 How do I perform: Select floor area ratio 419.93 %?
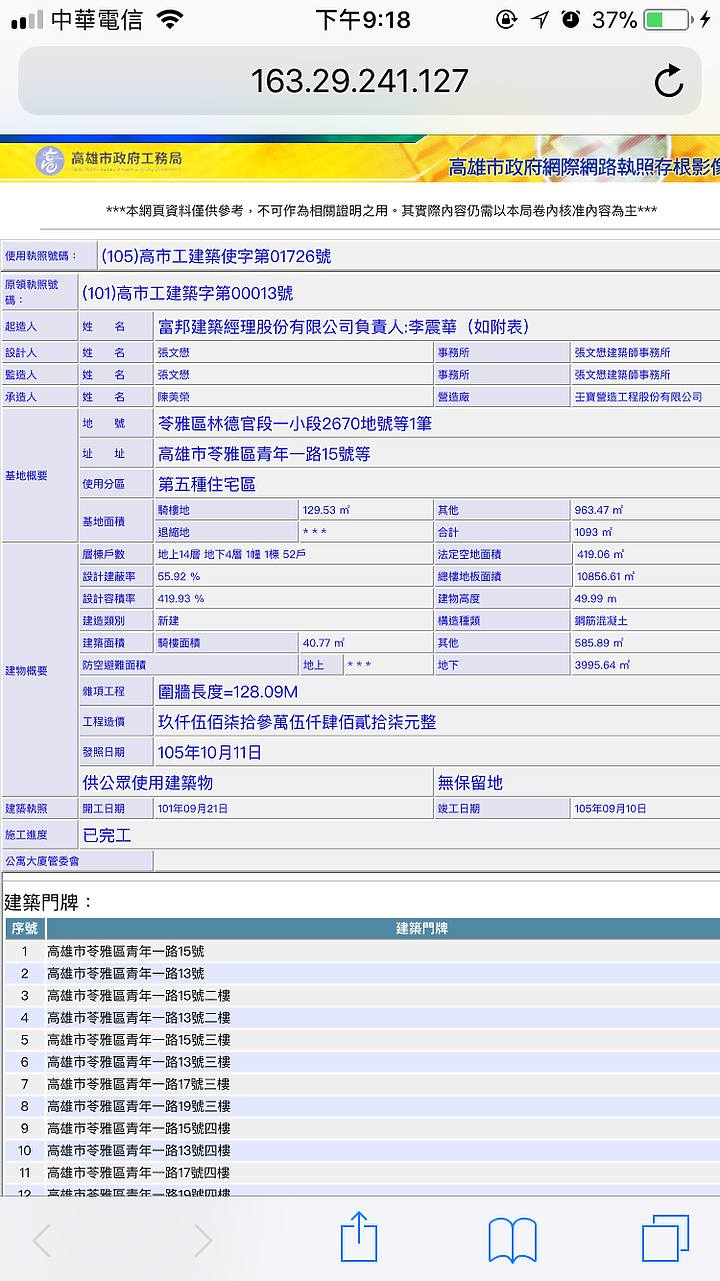click(180, 598)
